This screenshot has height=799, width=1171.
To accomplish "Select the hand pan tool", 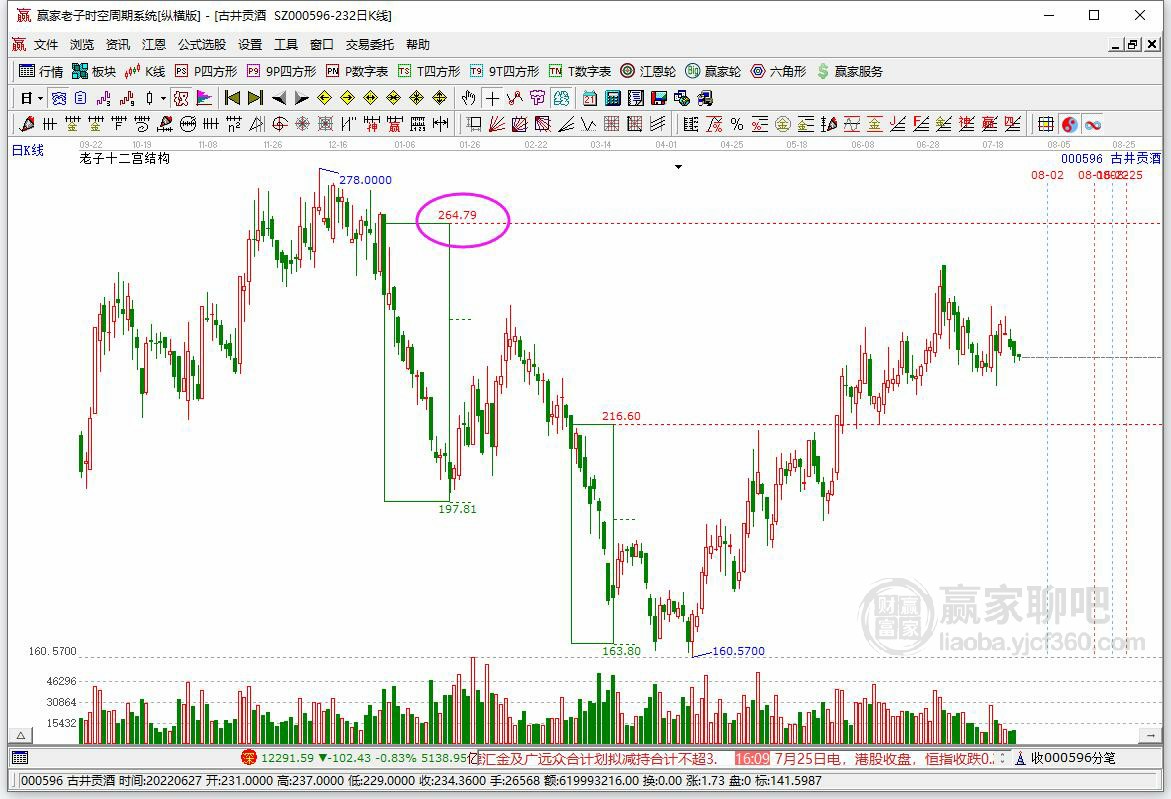I will [468, 98].
